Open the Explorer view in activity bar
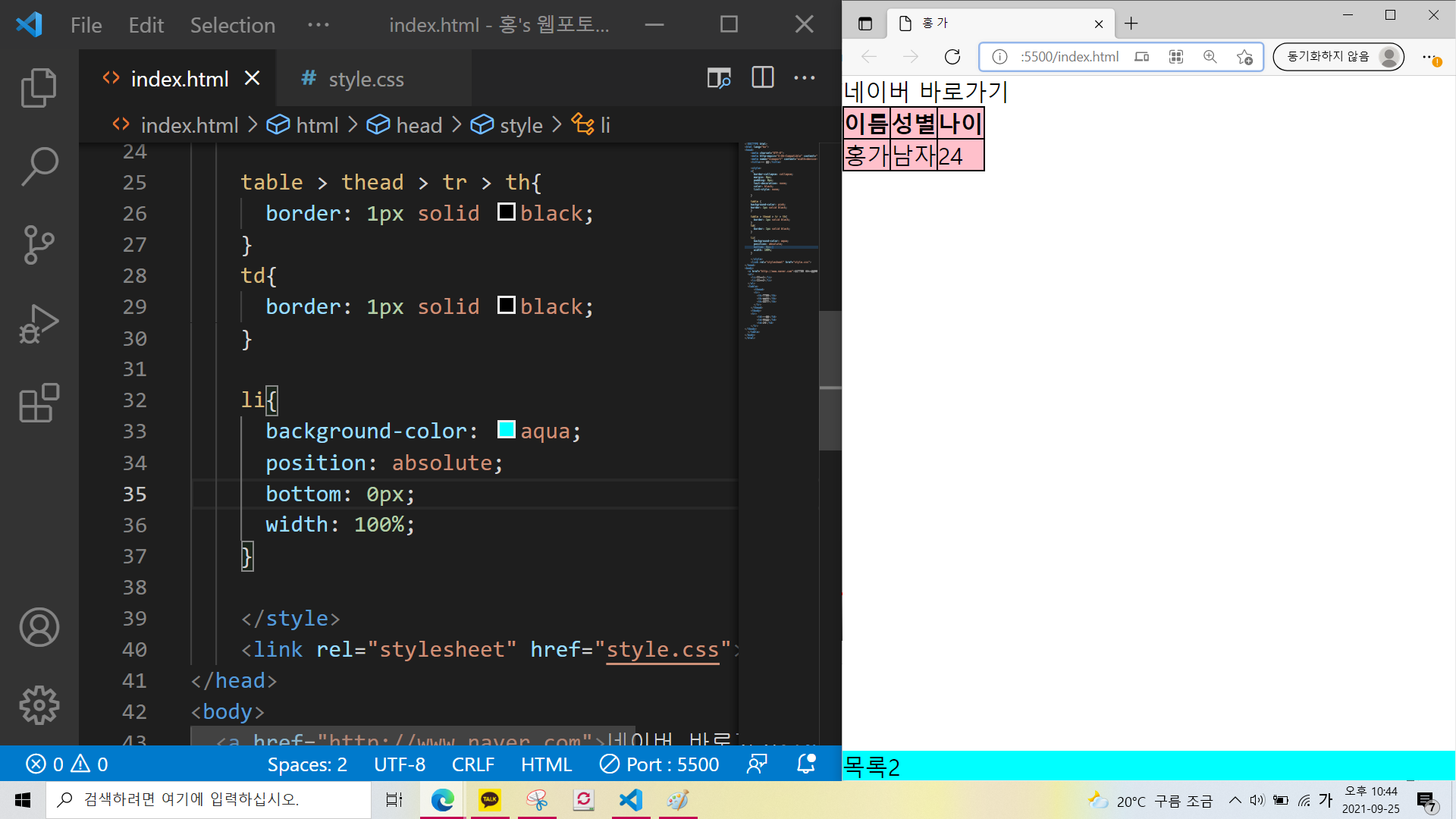Image resolution: width=1456 pixels, height=819 pixels. [x=39, y=88]
